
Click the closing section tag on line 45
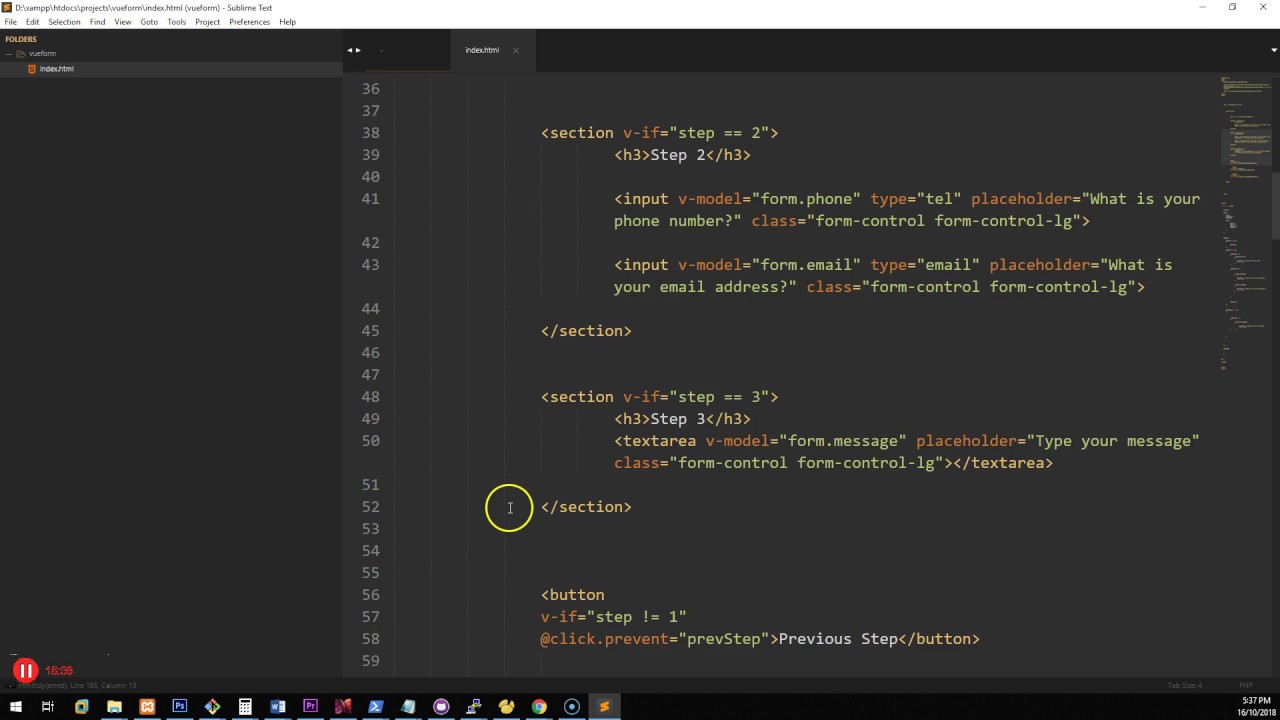point(586,331)
